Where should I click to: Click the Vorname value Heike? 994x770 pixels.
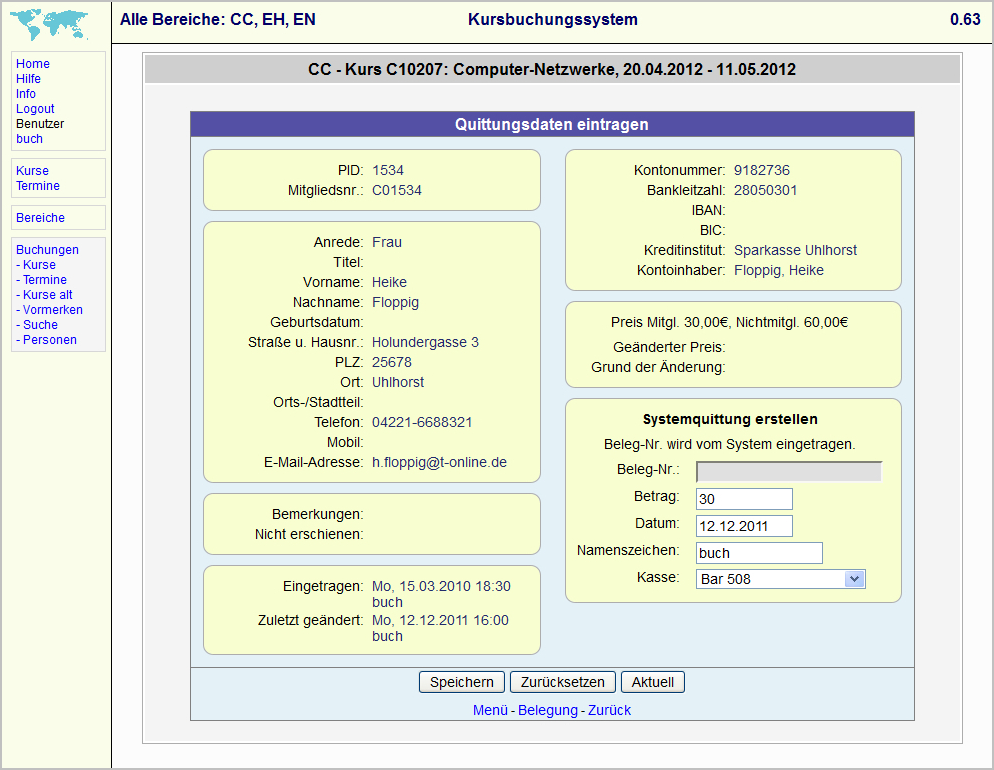389,282
